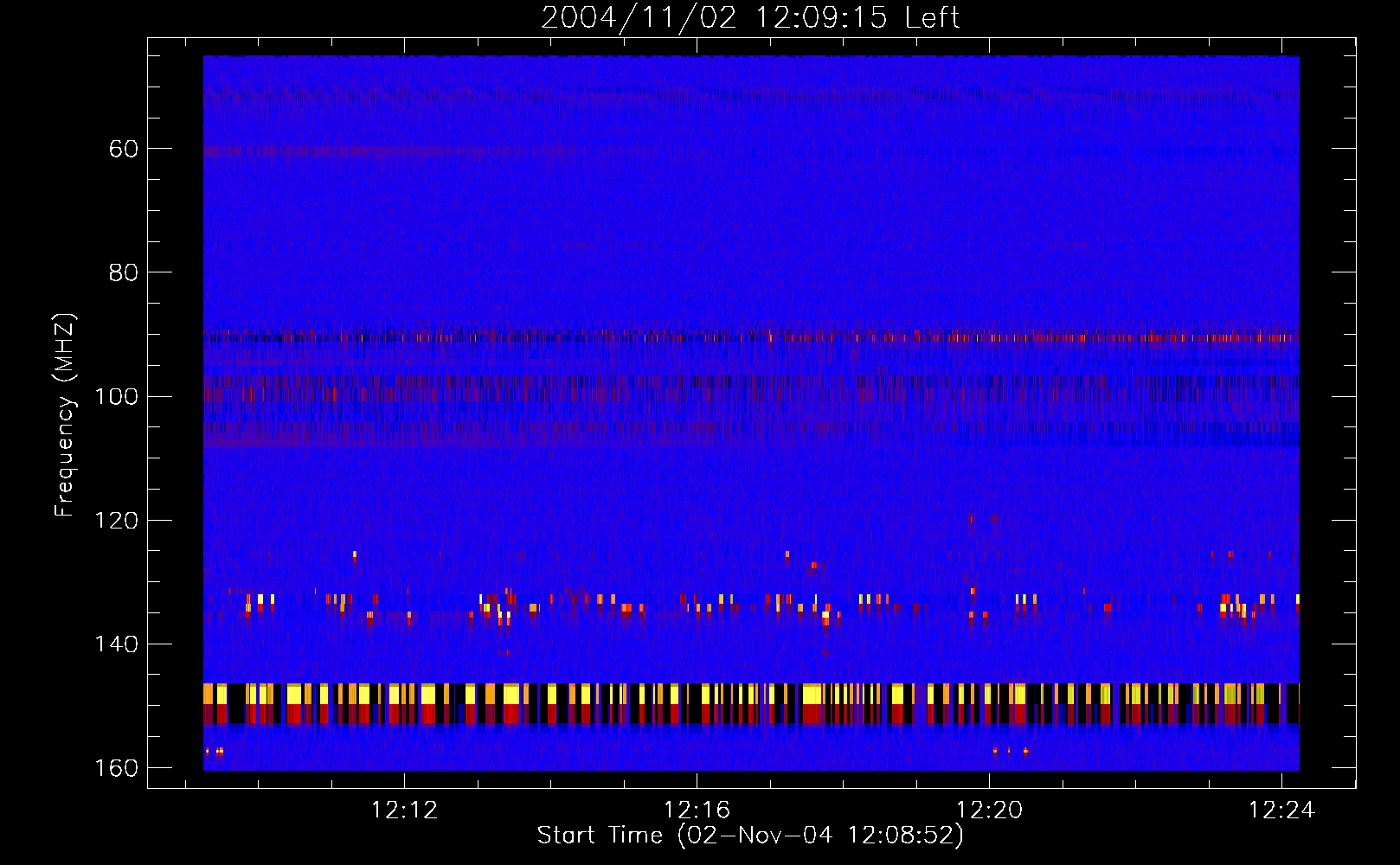
Task: Click the 12:16 time tick label
Action: [697, 811]
